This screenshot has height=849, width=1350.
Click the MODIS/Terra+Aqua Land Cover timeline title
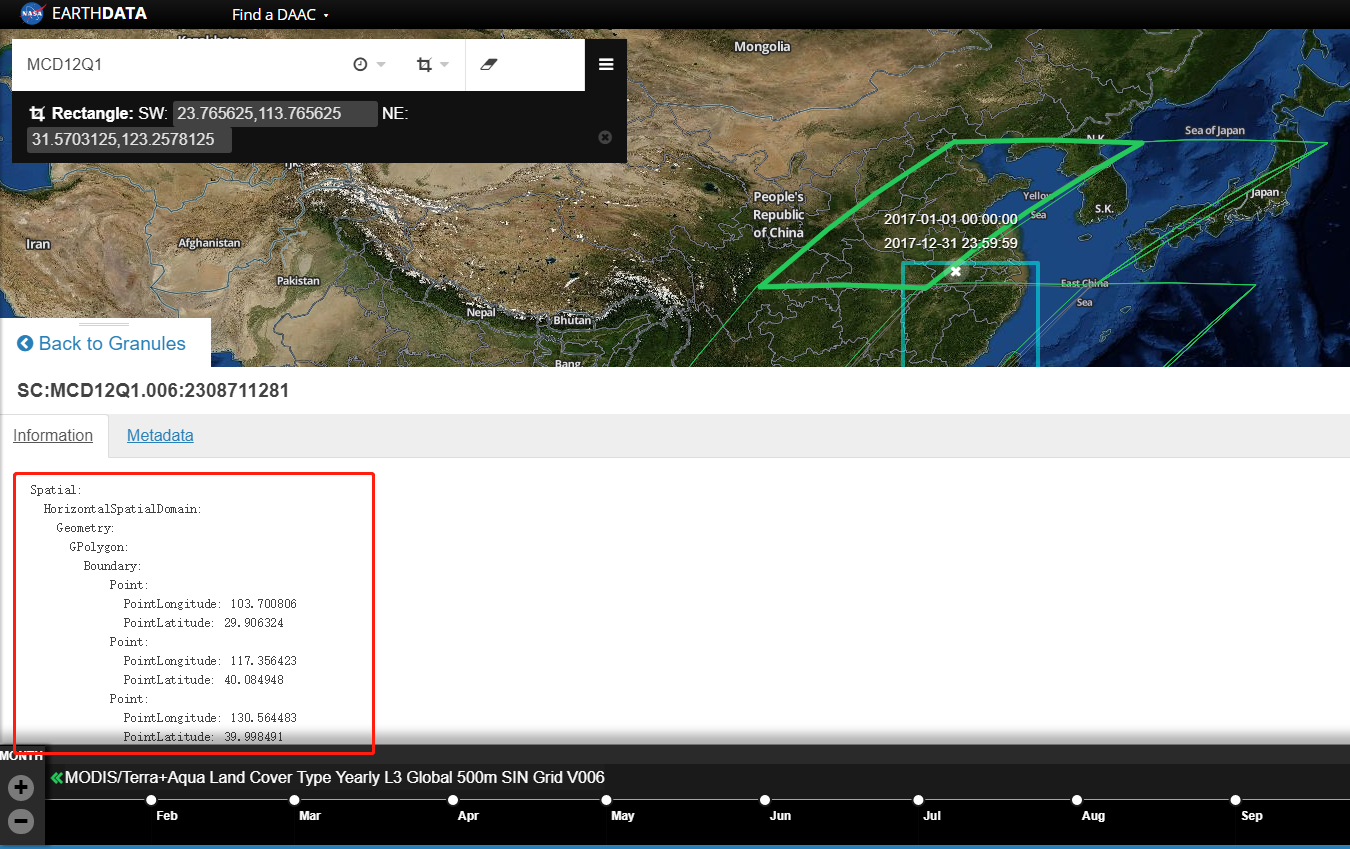(x=335, y=778)
